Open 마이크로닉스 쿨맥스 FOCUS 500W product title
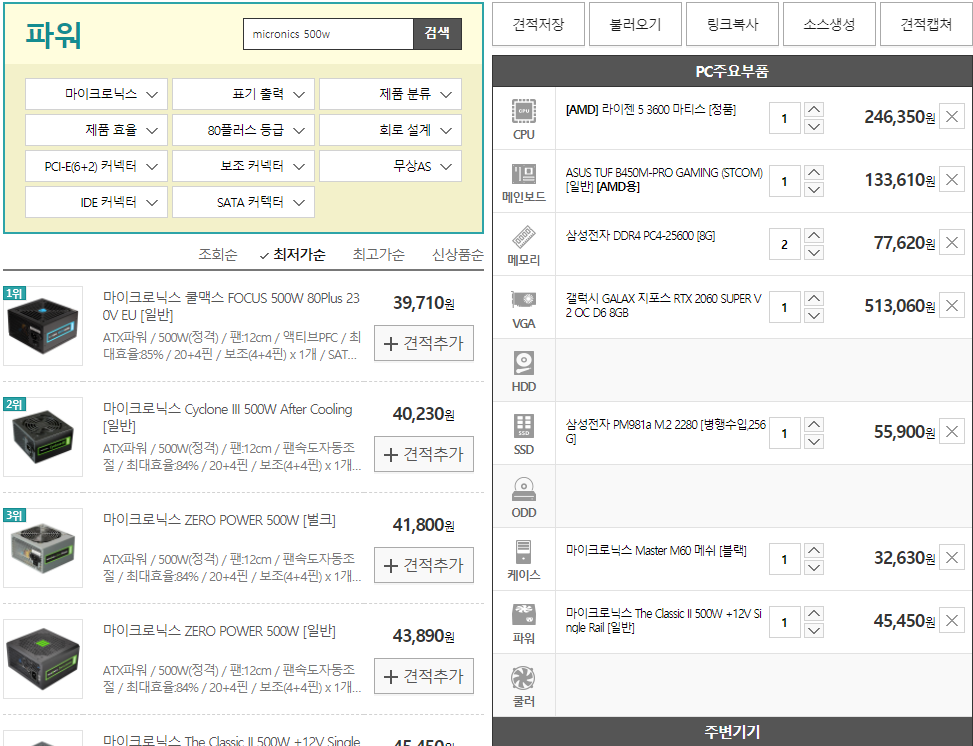The width and height of the screenshot is (973, 746). pyautogui.click(x=231, y=307)
